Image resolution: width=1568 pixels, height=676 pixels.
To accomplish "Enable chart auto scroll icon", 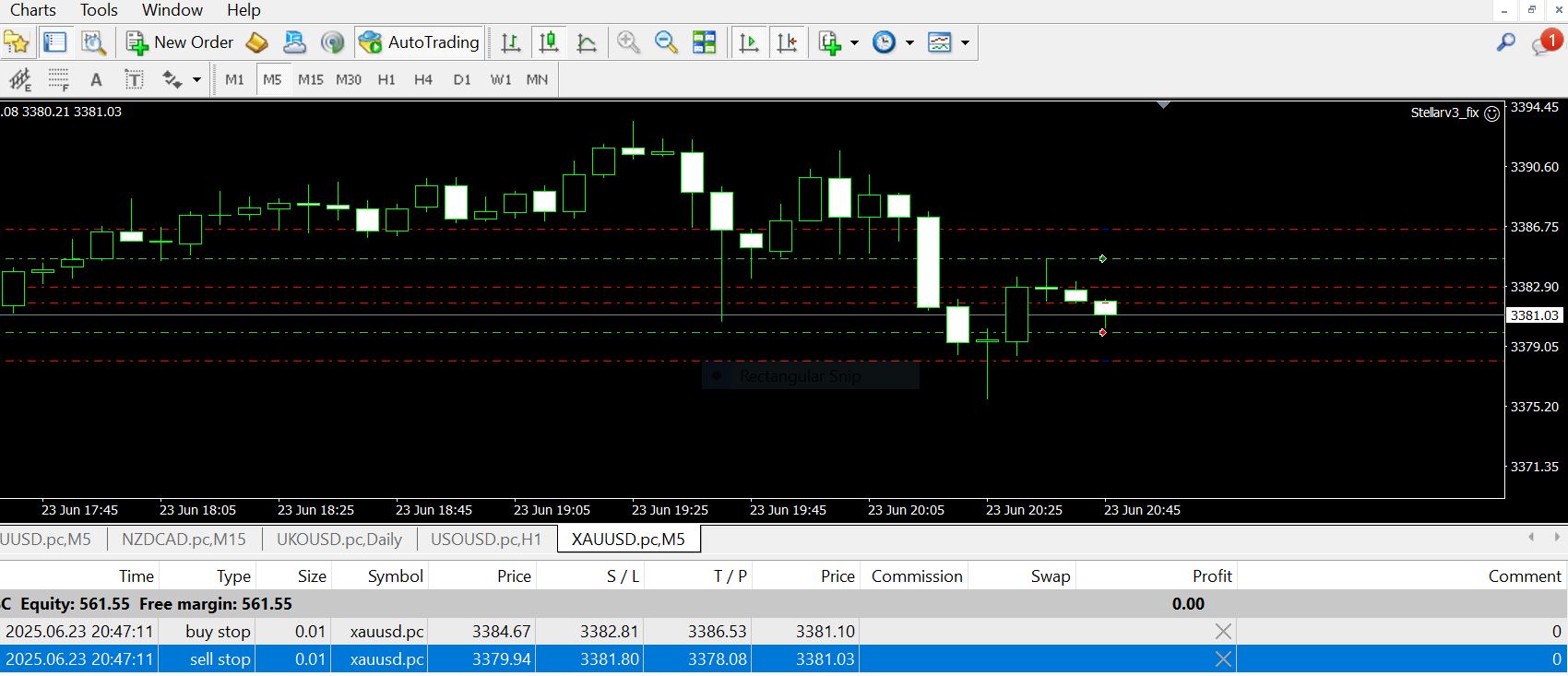I will pos(749,42).
